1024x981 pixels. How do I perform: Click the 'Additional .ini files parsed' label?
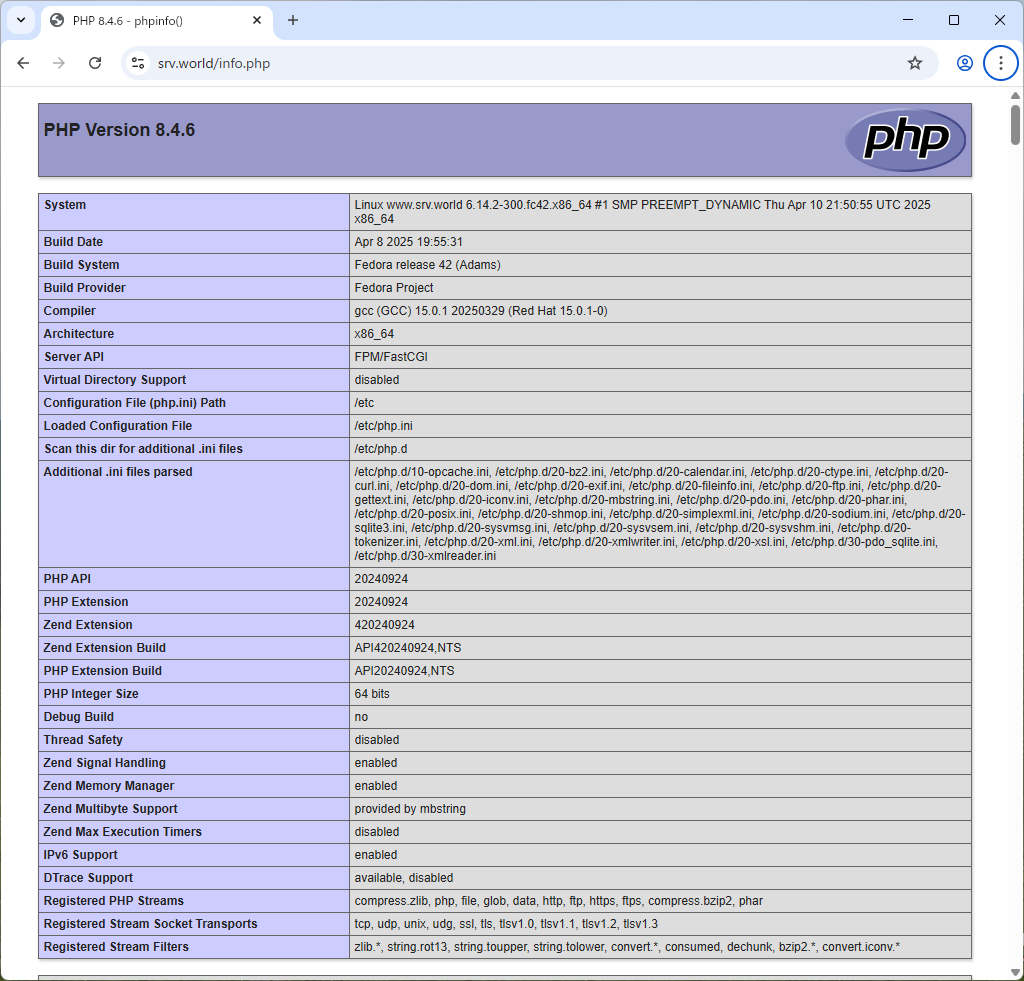[x=118, y=472]
